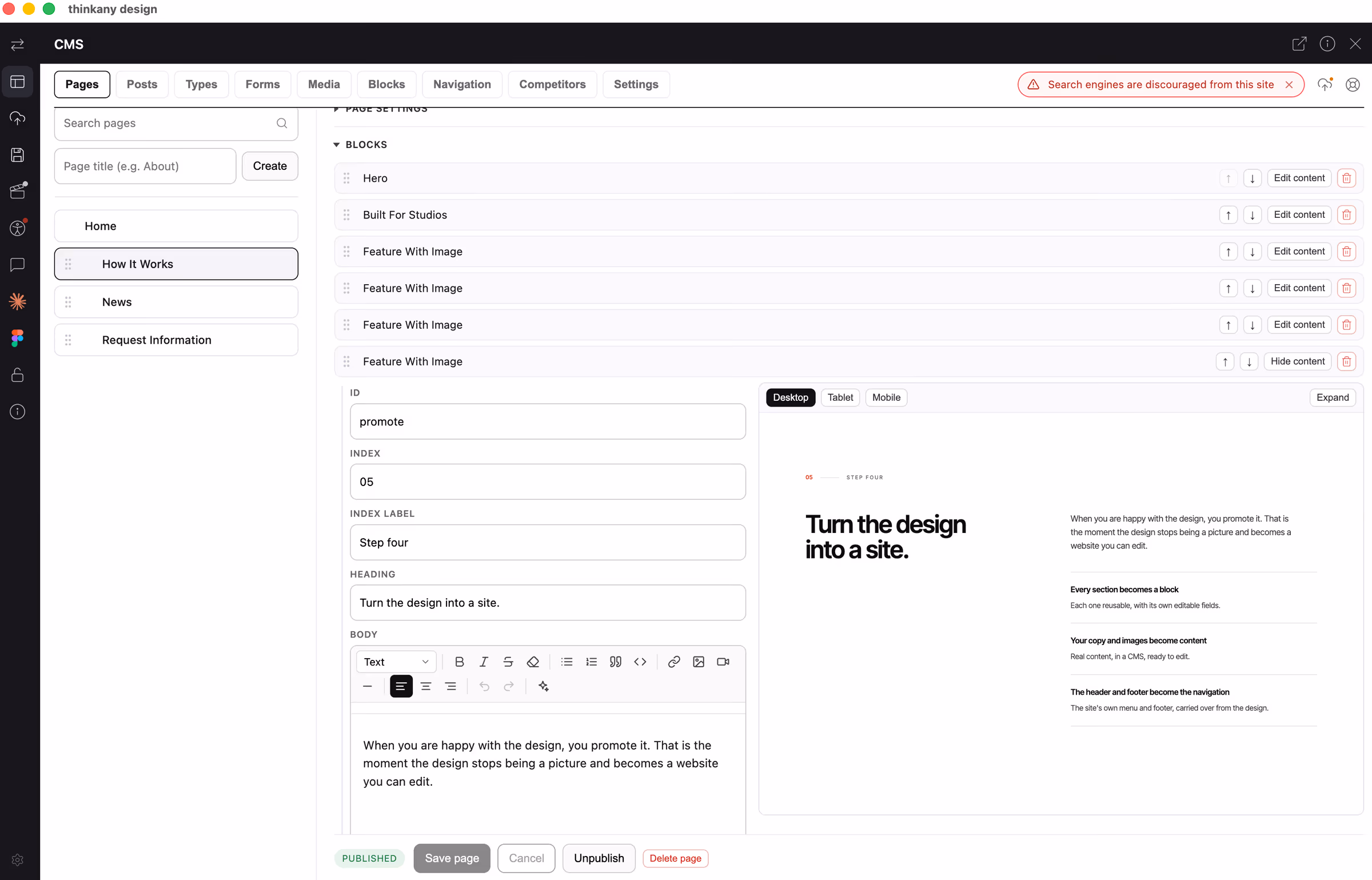The height and width of the screenshot is (880, 1372).
Task: Expand the preview panel
Action: pos(1333,397)
